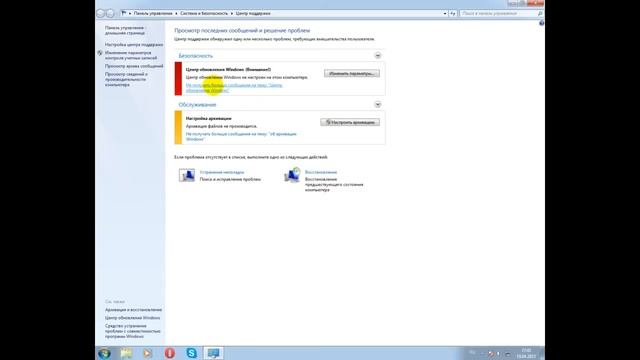Viewport: 640px width, 360px height.
Task: Click the taskbar clock
Action: coord(526,353)
